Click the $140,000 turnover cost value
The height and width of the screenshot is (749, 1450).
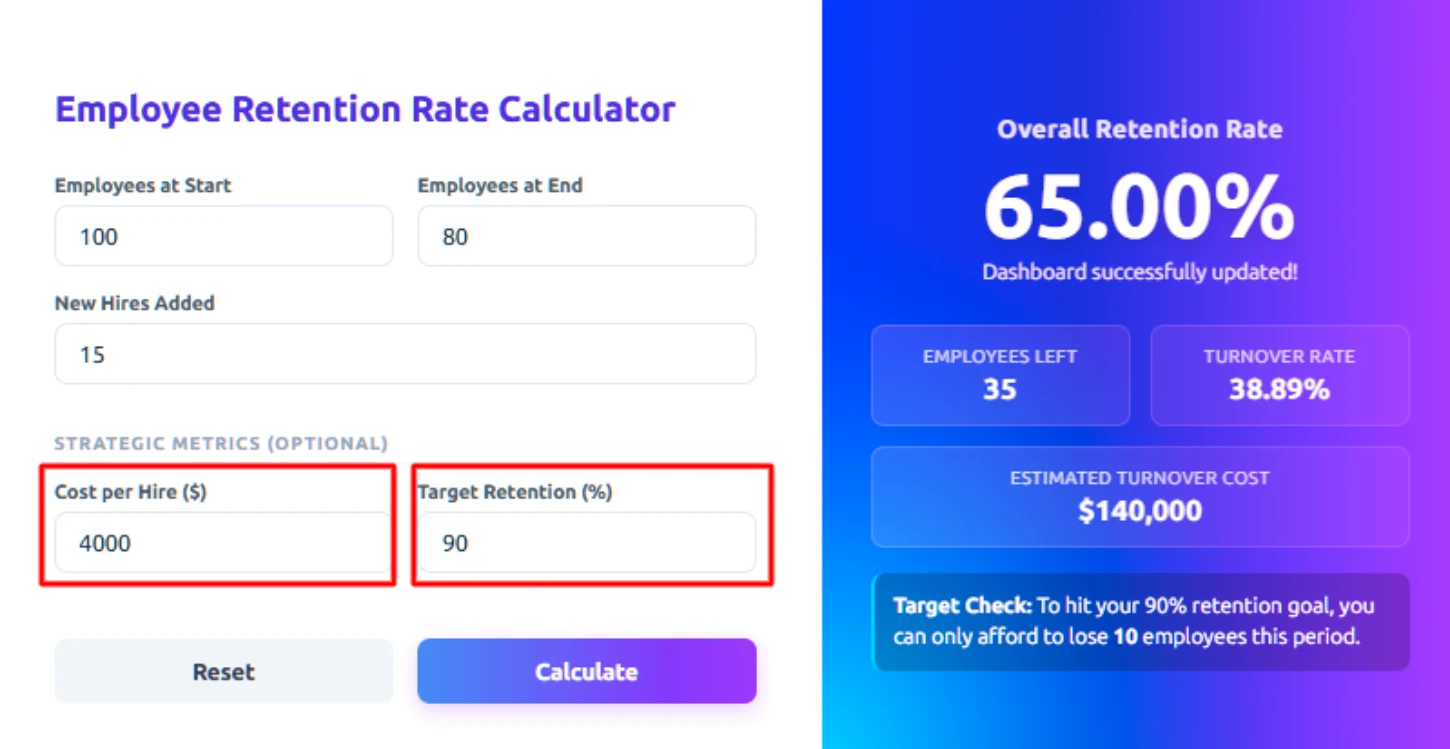(x=1139, y=511)
